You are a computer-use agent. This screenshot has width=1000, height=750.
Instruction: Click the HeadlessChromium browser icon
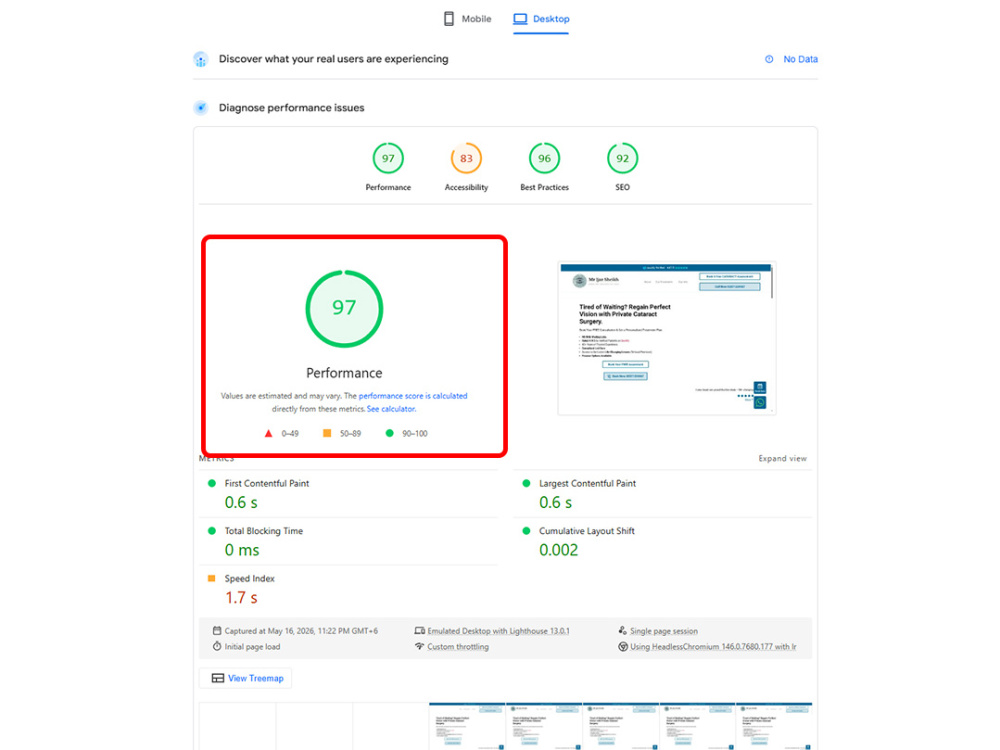(x=622, y=646)
